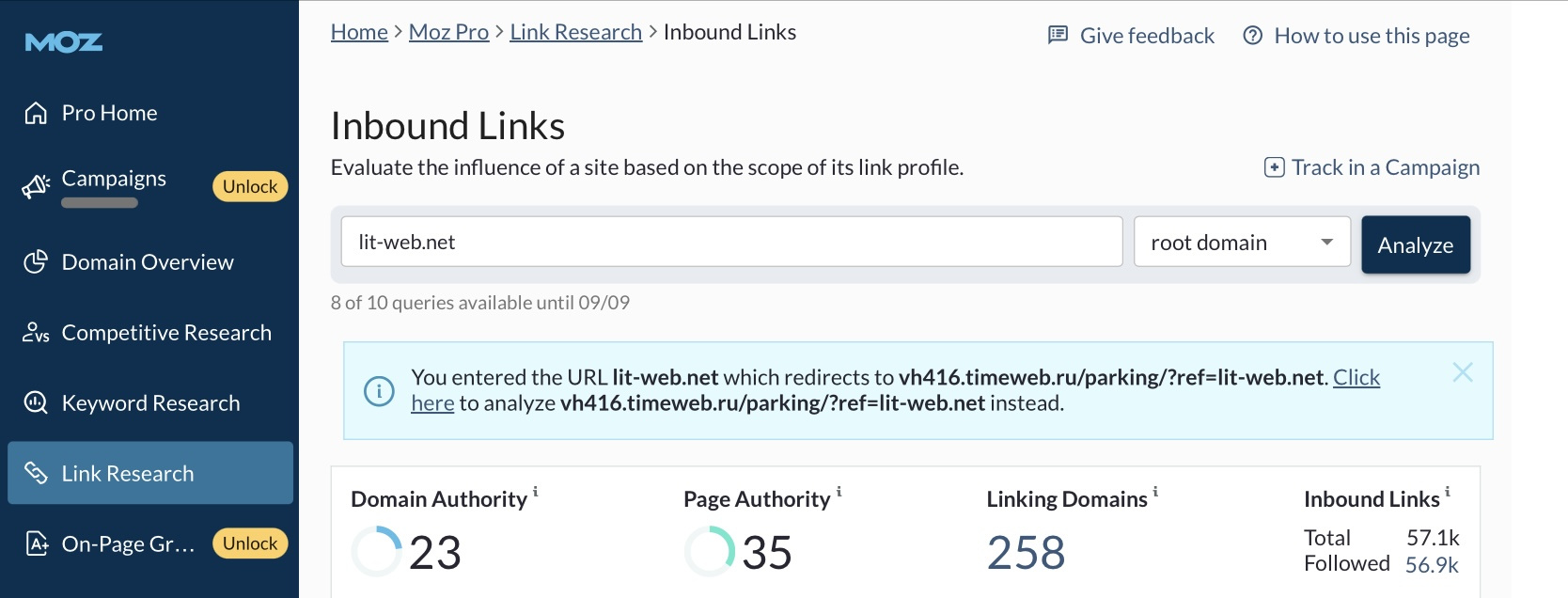The image size is (1568, 598).
Task: Click Track in a Campaign
Action: click(x=1372, y=167)
